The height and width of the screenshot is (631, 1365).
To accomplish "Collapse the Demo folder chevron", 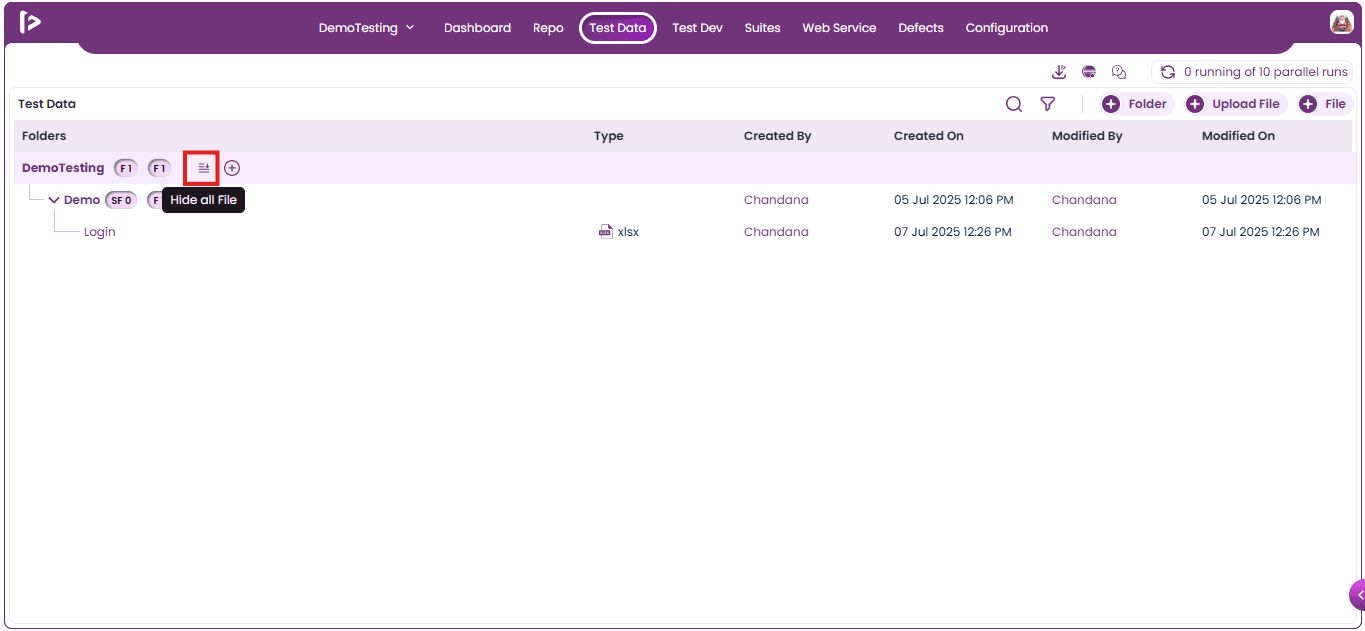I will [54, 200].
